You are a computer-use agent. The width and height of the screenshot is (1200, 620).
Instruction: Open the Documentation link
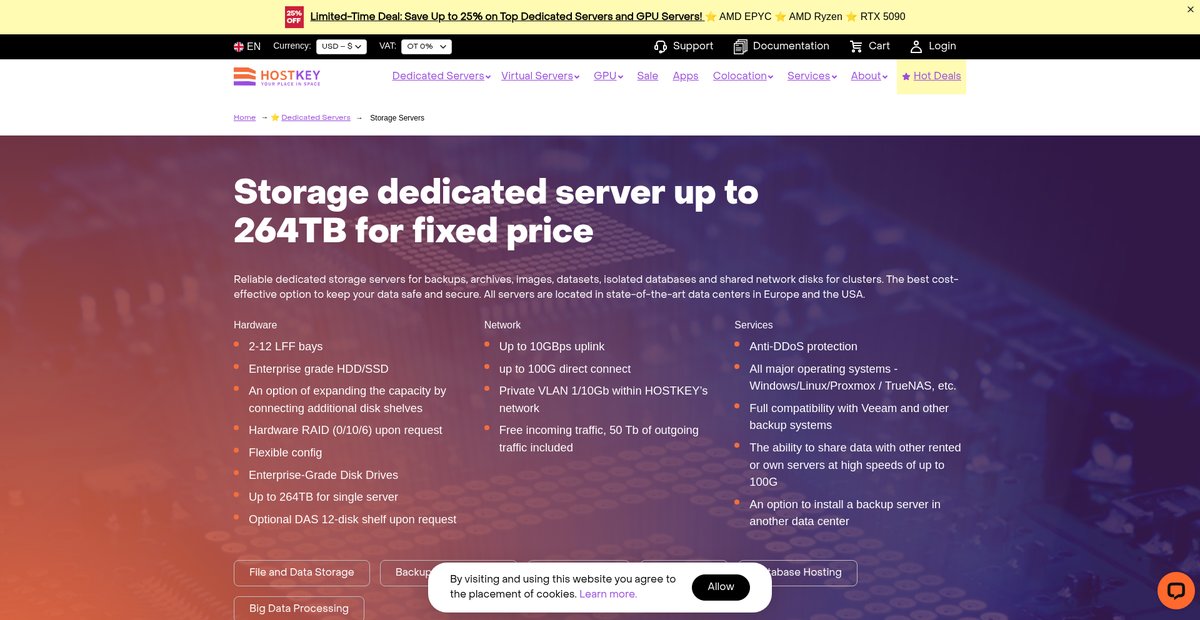click(x=791, y=46)
